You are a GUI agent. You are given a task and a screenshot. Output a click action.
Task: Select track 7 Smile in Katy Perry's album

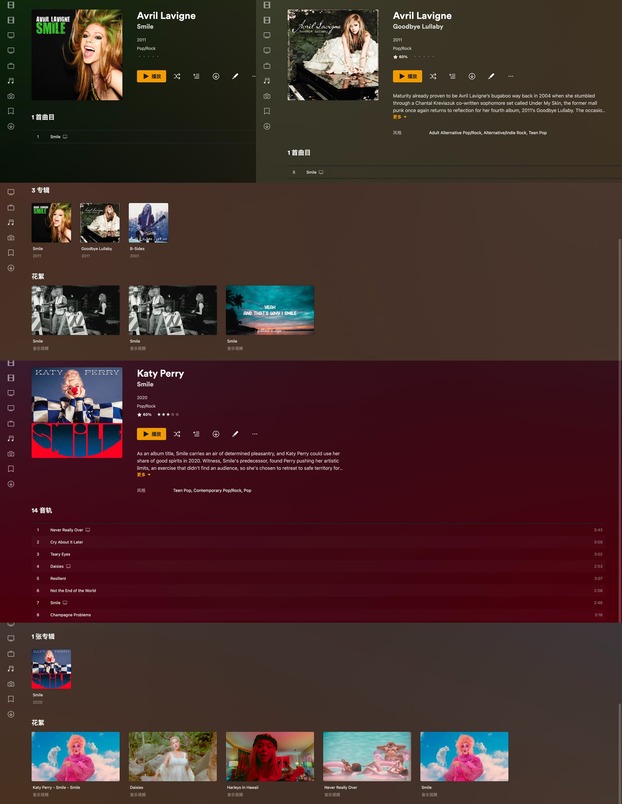[x=317, y=603]
